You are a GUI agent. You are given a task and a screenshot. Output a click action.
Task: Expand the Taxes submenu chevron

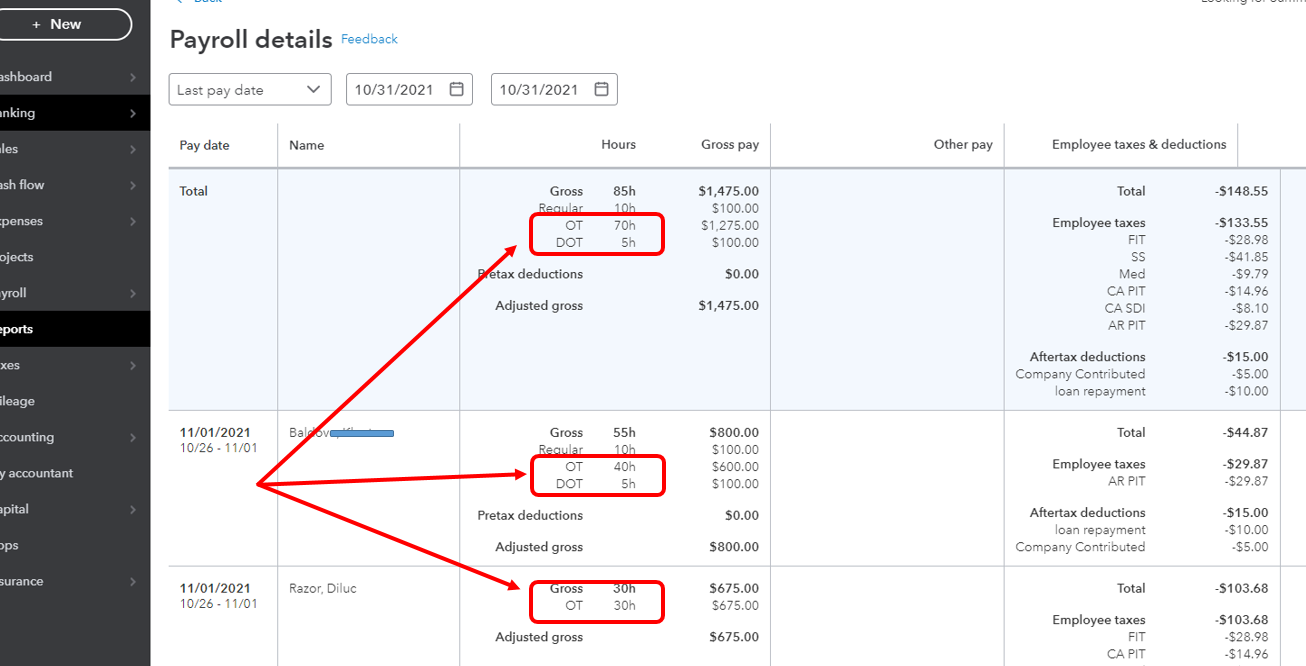point(133,365)
